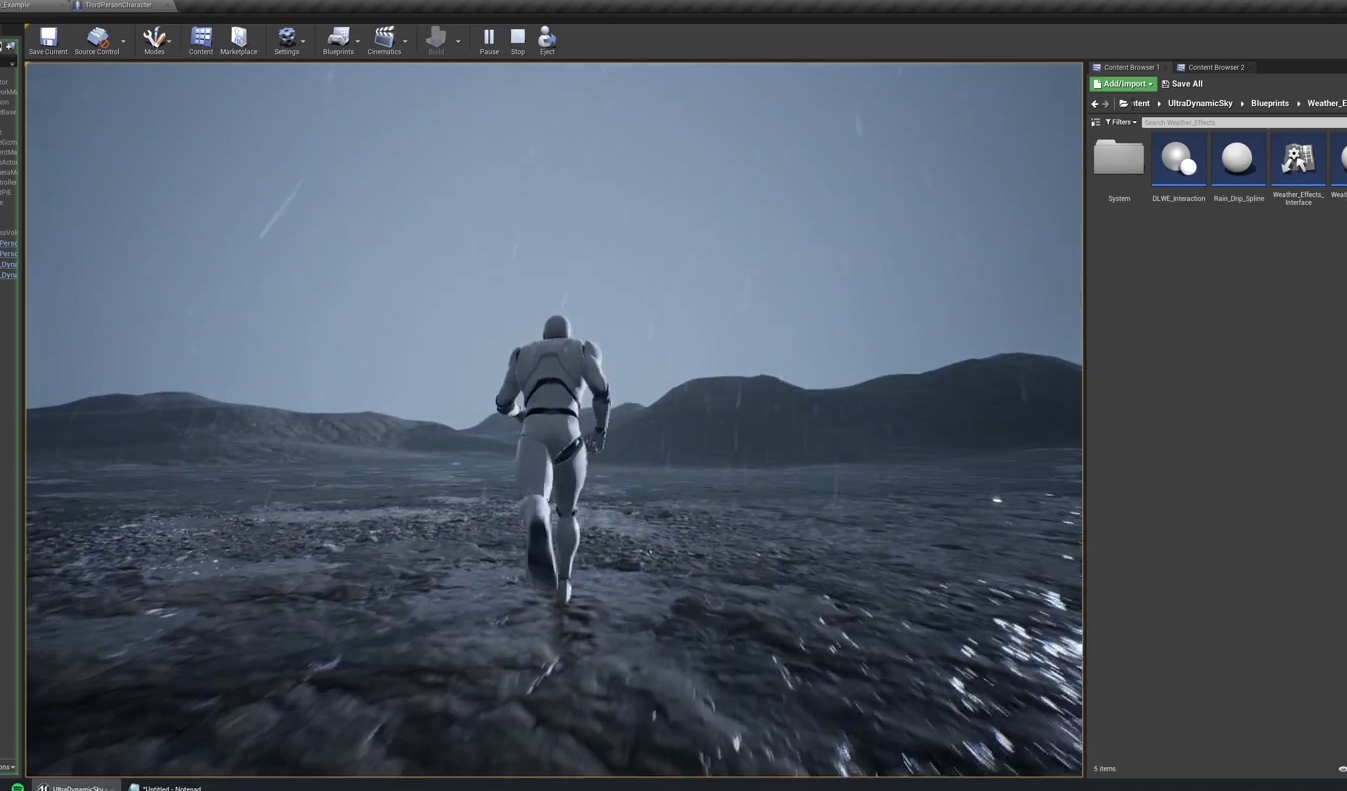The image size is (1347, 791).
Task: Open the Filters dropdown
Action: (1120, 122)
